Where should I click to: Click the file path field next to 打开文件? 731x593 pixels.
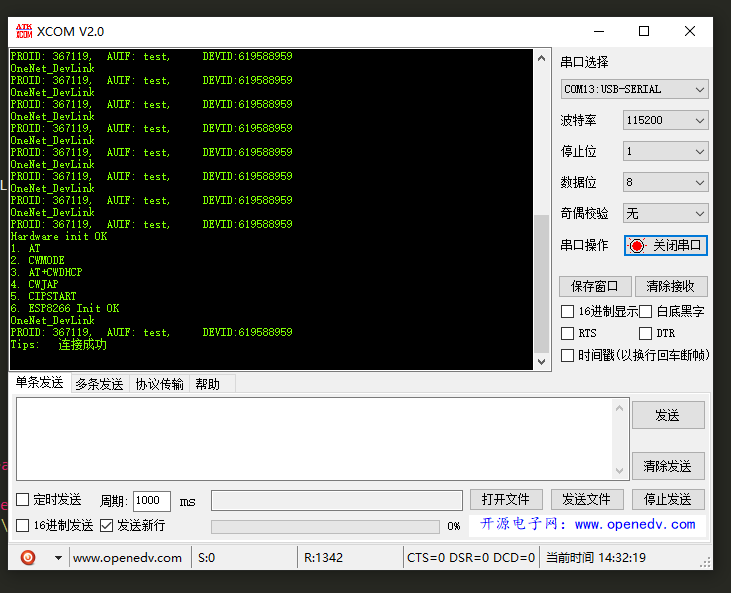[337, 500]
